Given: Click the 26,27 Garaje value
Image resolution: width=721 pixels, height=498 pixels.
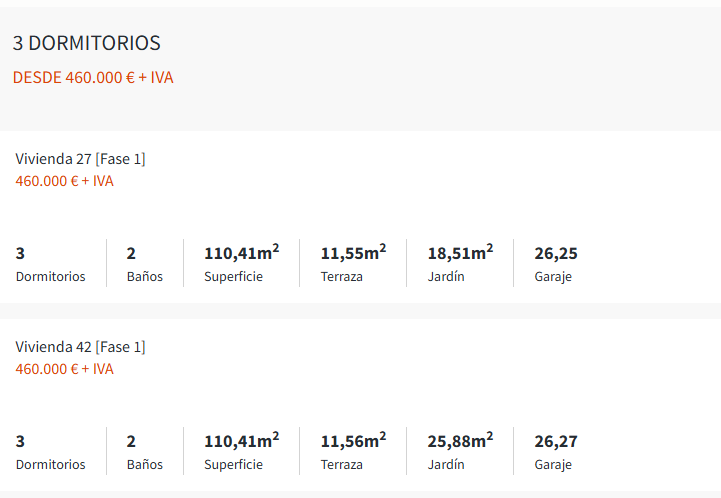Looking at the screenshot, I should [556, 441].
